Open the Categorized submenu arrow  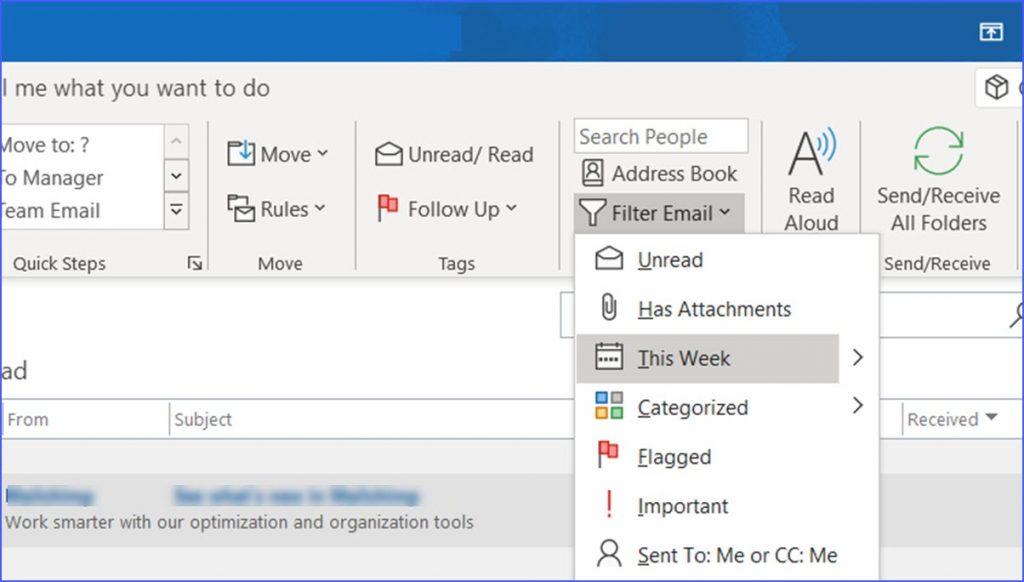coord(857,407)
